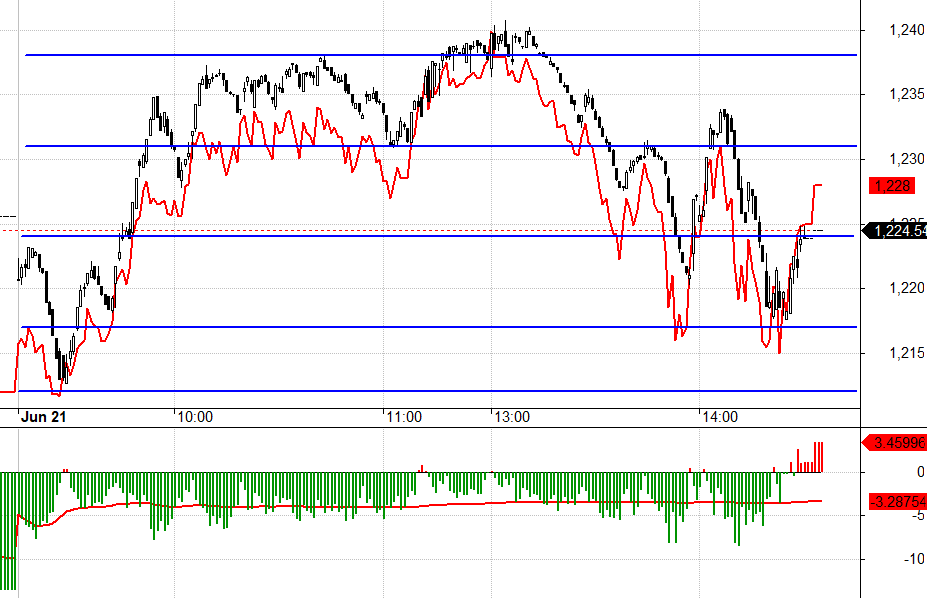
Task: Click the Jun 21 date label
Action: [x=44, y=417]
